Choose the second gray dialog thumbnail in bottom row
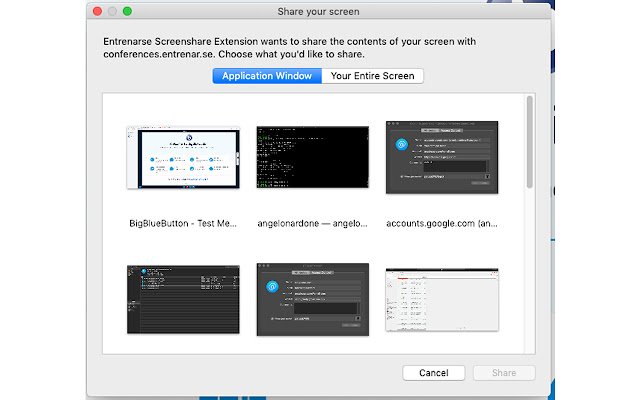The height and width of the screenshot is (400, 640). tap(313, 299)
